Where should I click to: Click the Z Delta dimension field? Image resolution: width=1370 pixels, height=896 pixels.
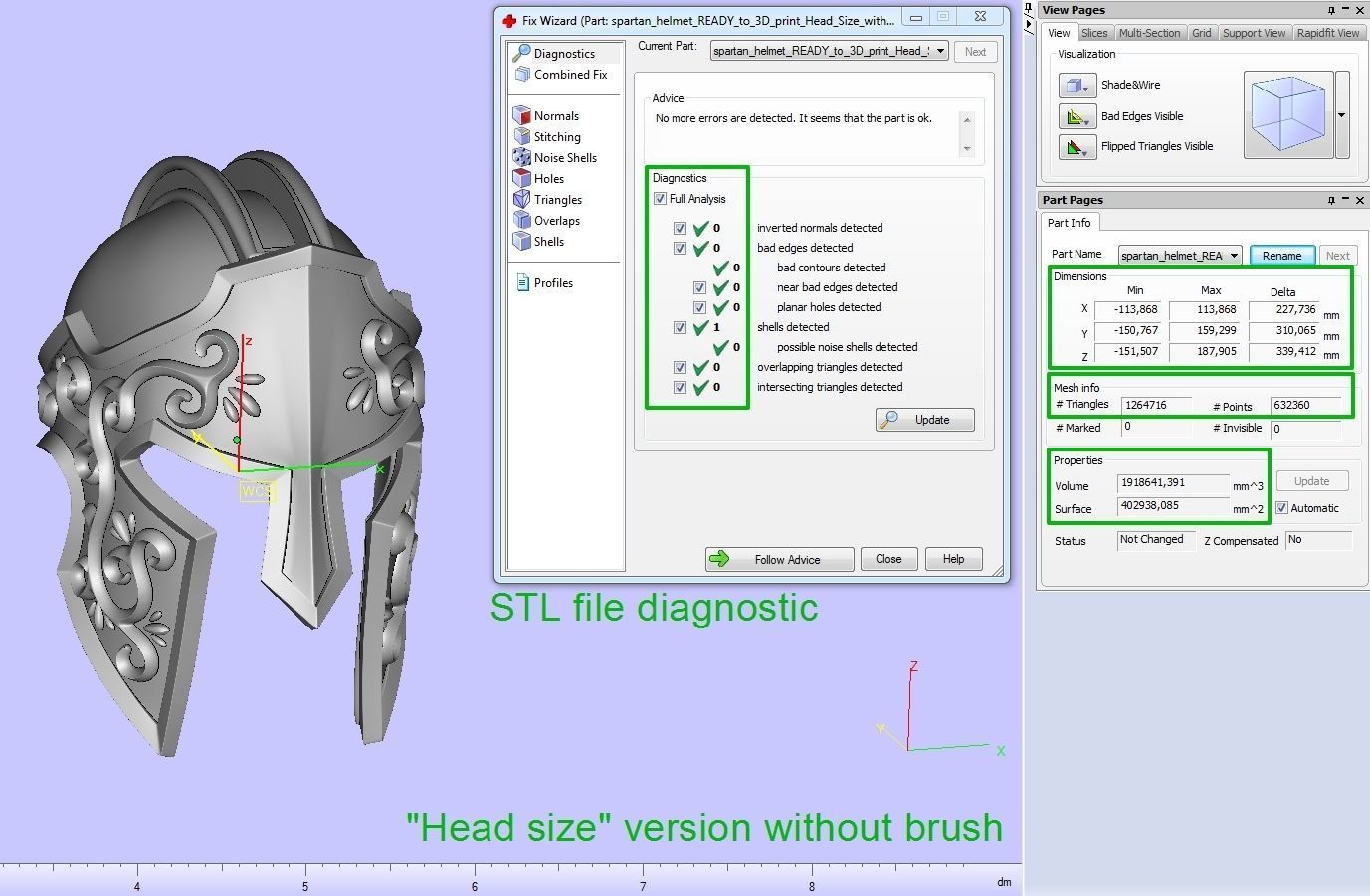coord(1283,352)
